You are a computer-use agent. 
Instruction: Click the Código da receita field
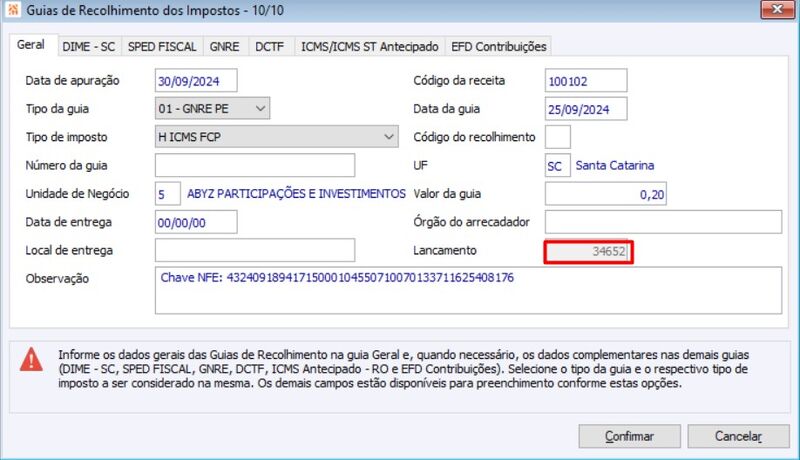pos(586,81)
